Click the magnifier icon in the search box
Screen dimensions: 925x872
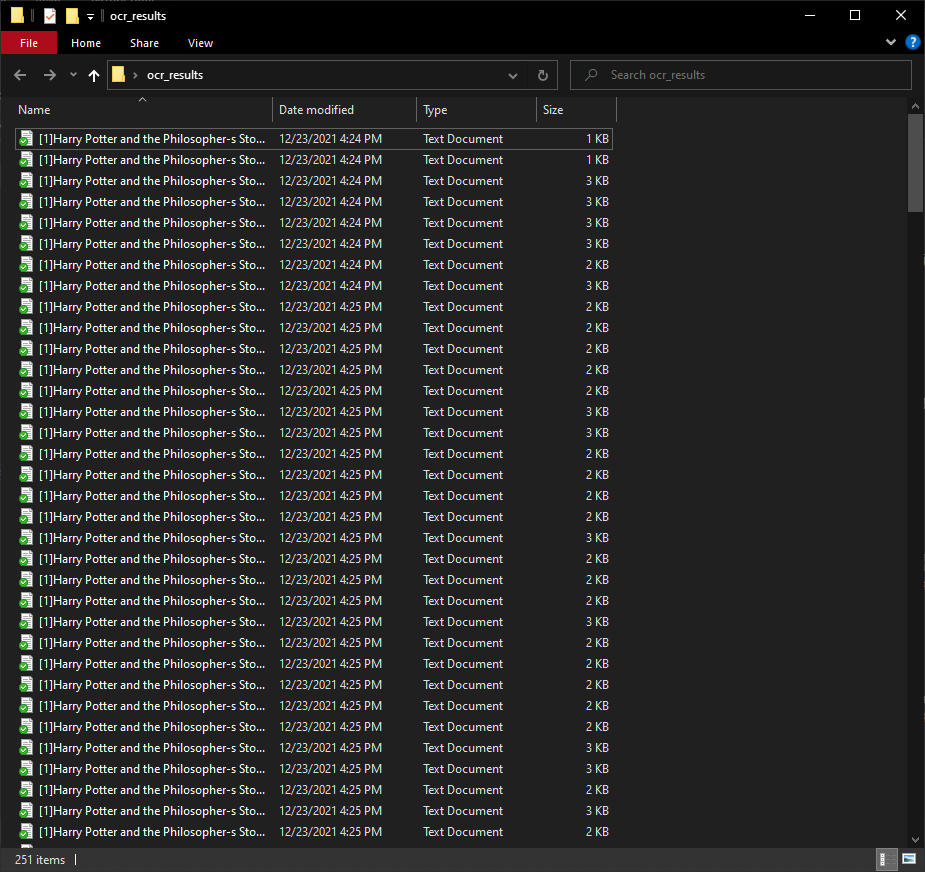(591, 75)
